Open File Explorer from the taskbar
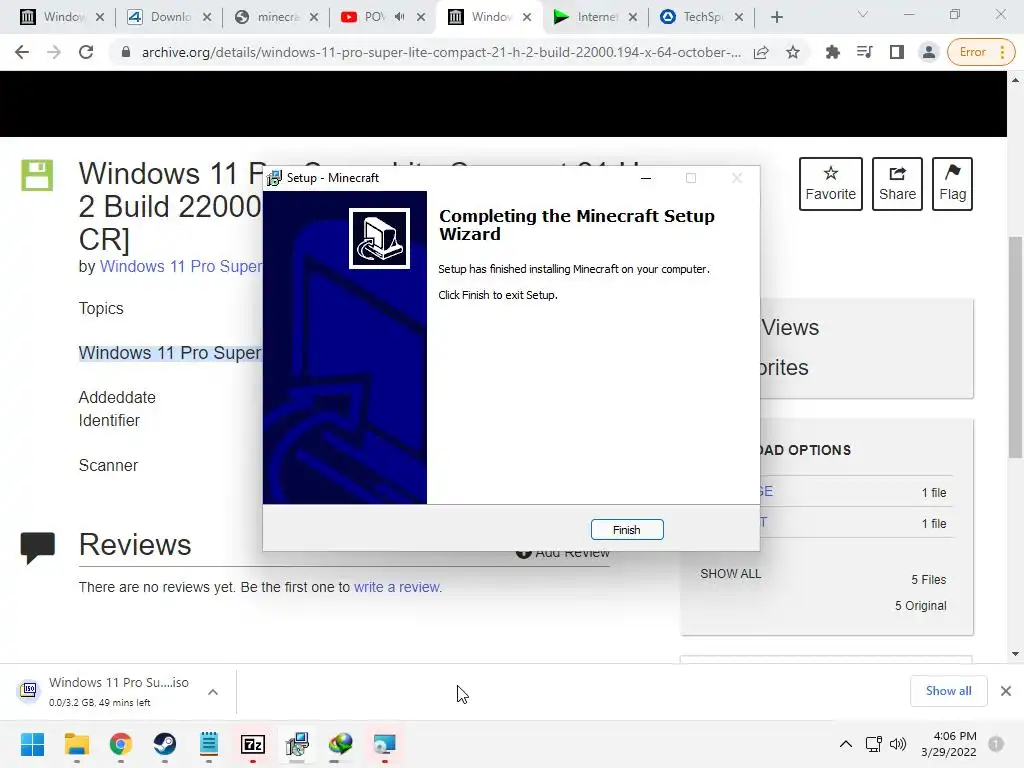1024x768 pixels. click(x=76, y=744)
